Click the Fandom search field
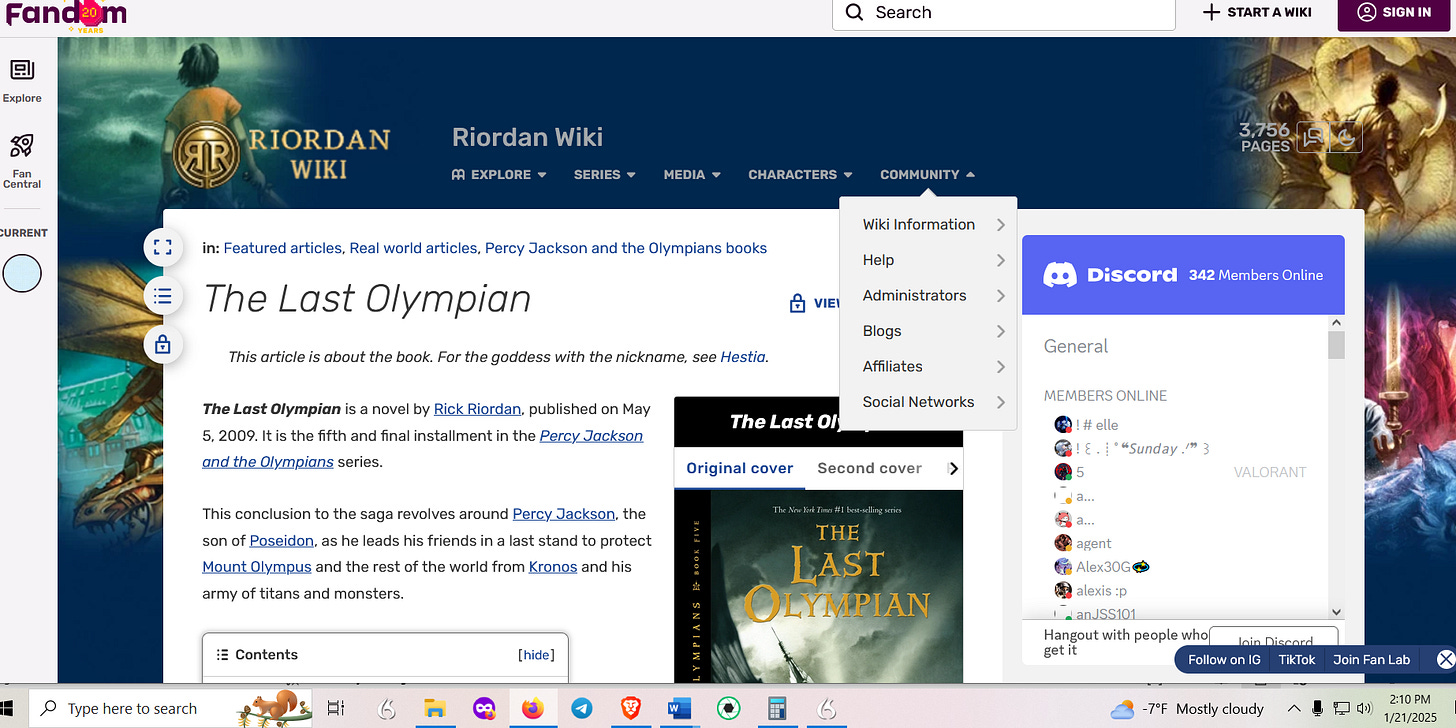Screen dimensions: 1456x728 (x=1003, y=13)
